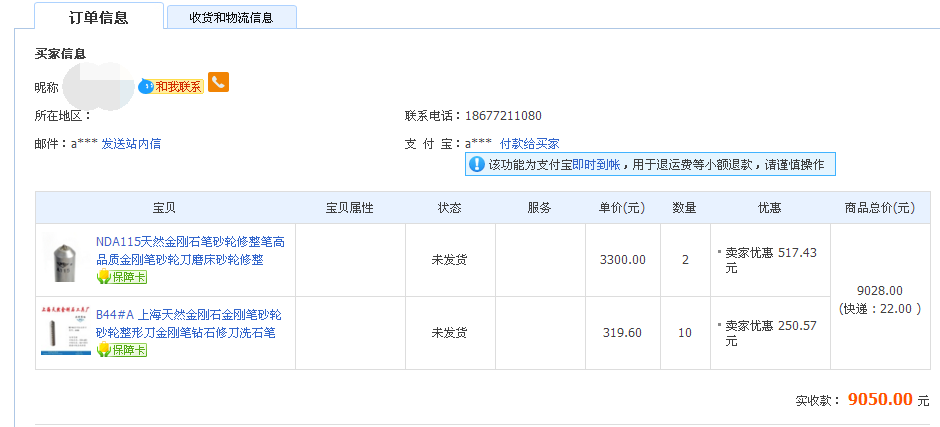Click the 未发货 status of the NDA115 item

(449, 260)
